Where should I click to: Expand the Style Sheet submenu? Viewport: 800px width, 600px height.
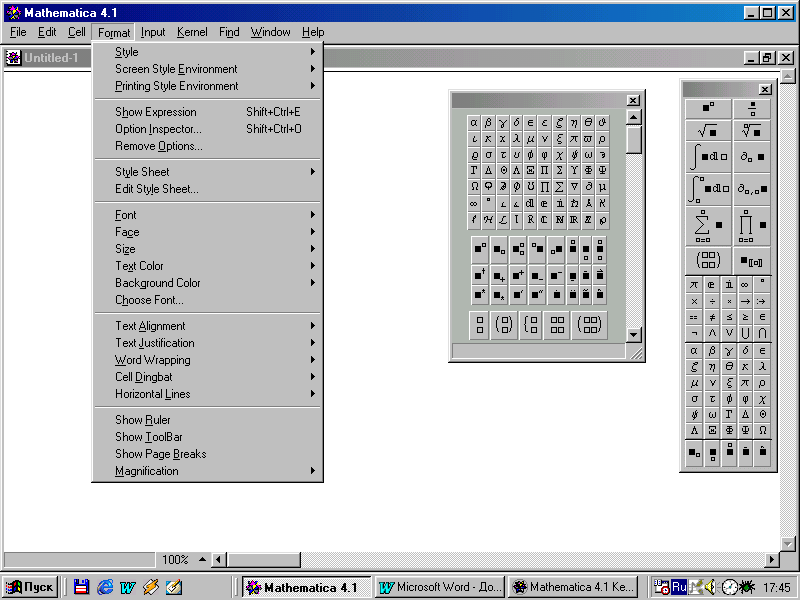[207, 172]
